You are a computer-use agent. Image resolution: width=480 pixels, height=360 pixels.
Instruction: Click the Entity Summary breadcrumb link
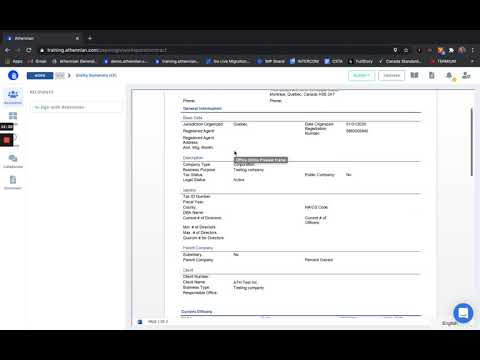tap(96, 75)
